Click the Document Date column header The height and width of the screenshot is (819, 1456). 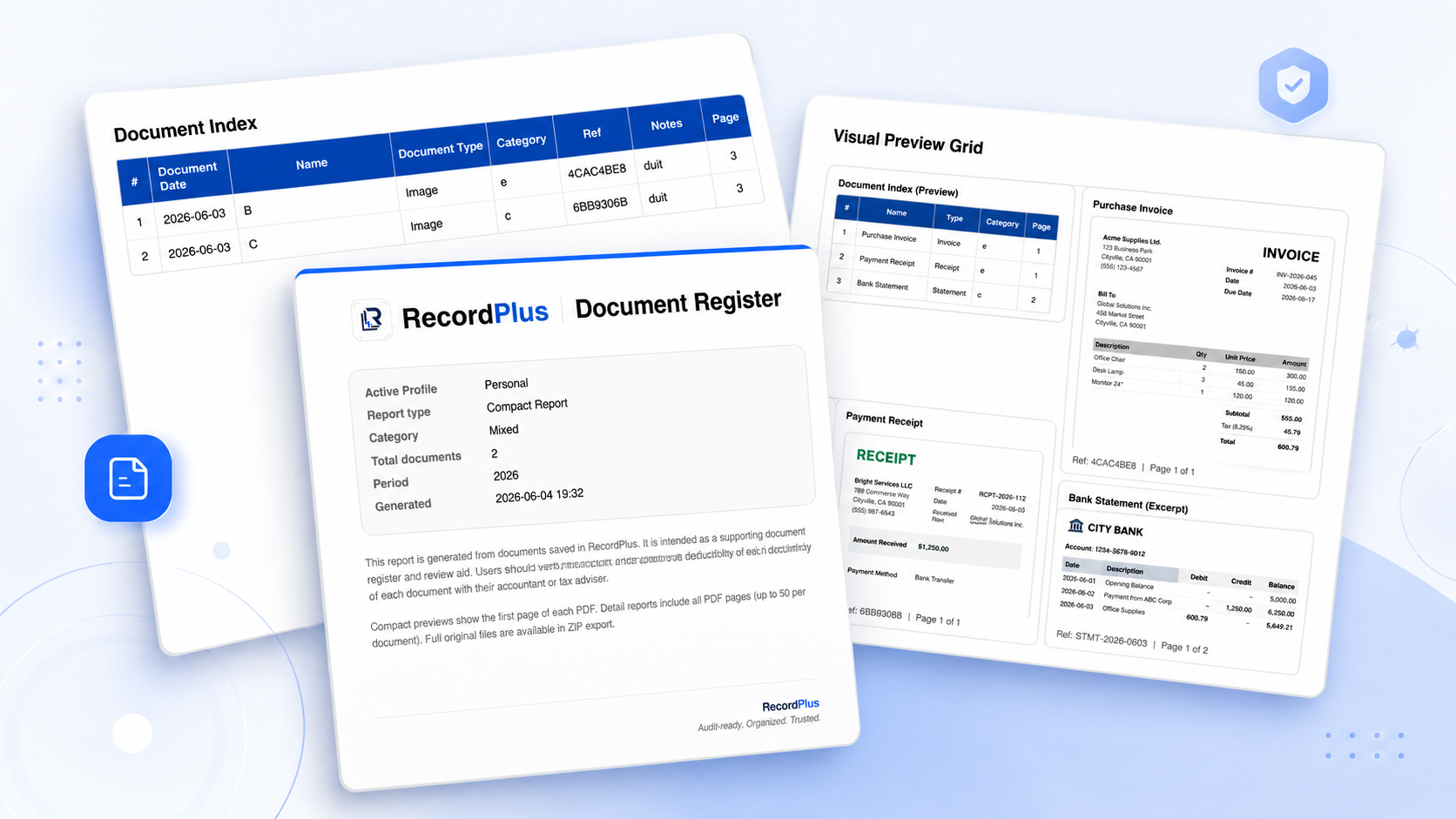(187, 176)
